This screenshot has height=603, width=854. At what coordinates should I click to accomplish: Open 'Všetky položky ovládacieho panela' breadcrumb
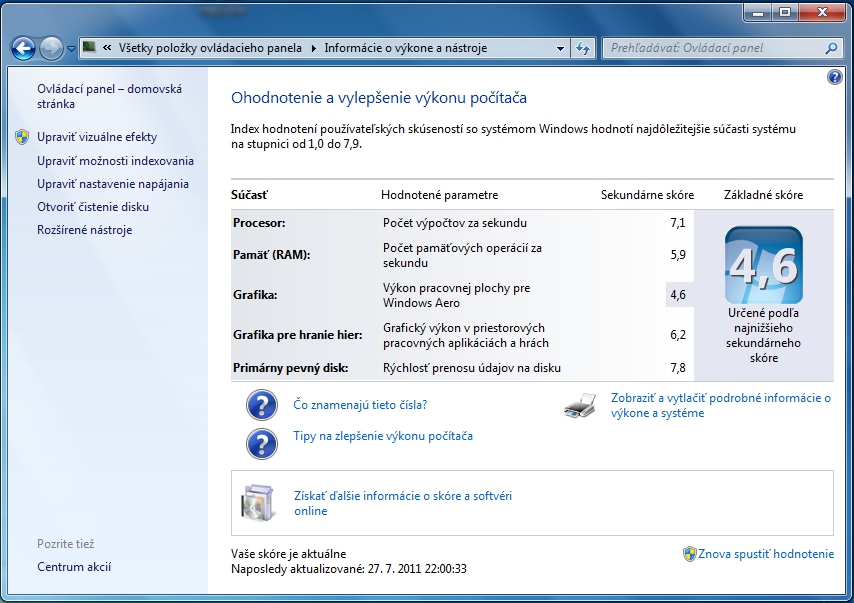pos(210,48)
